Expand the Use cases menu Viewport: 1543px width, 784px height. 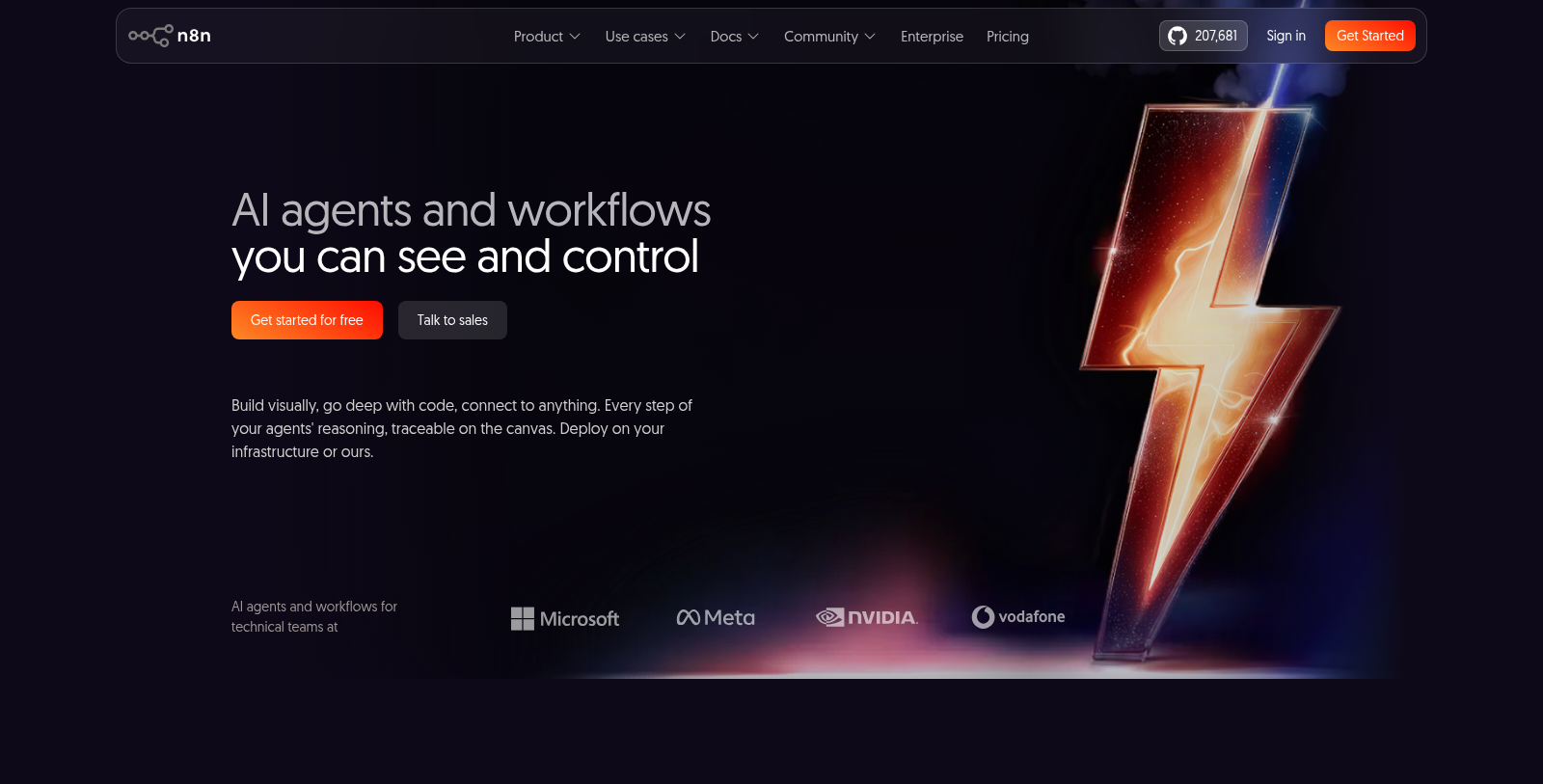(x=645, y=37)
